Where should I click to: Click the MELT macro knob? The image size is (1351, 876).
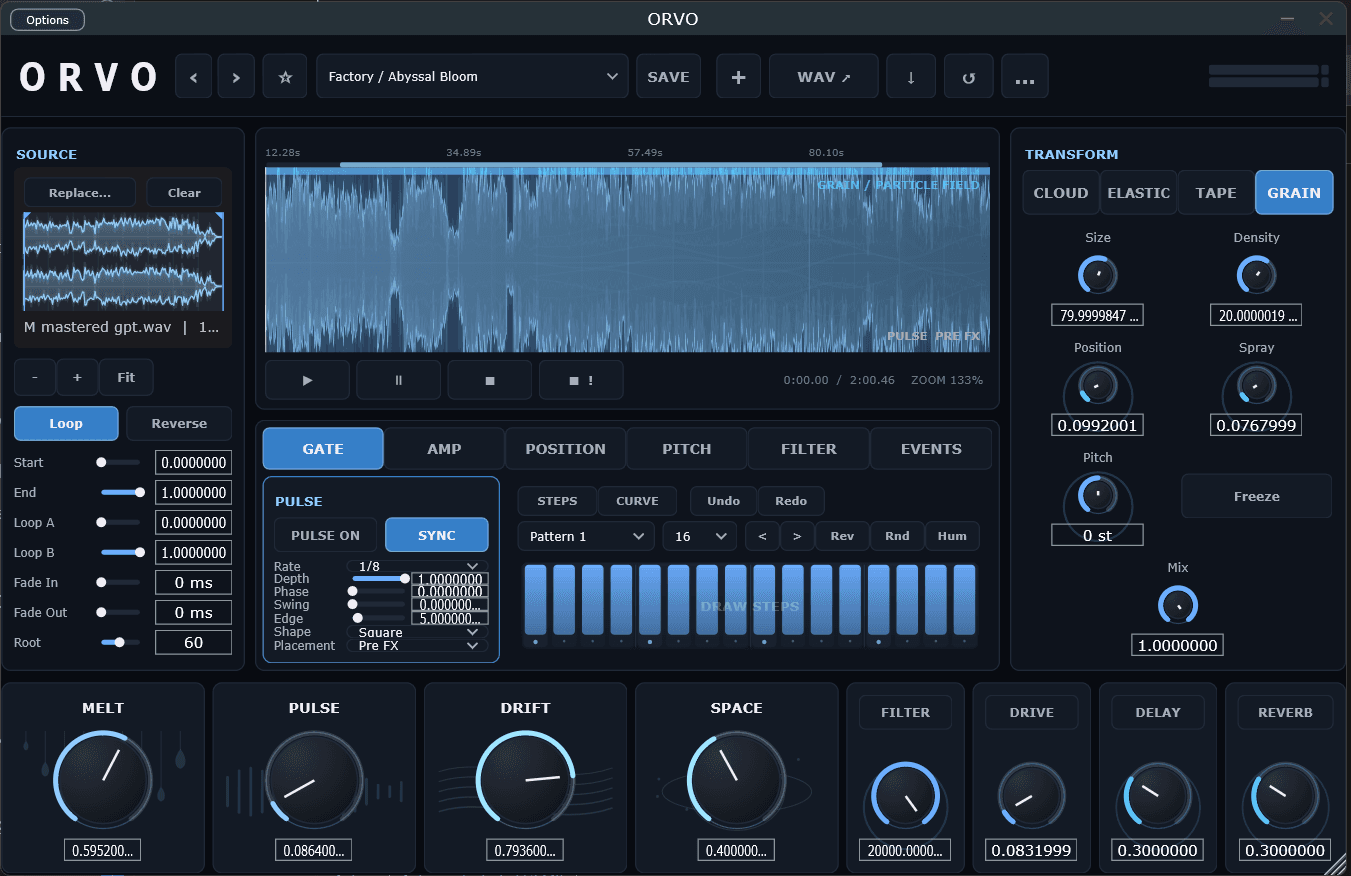pyautogui.click(x=103, y=778)
